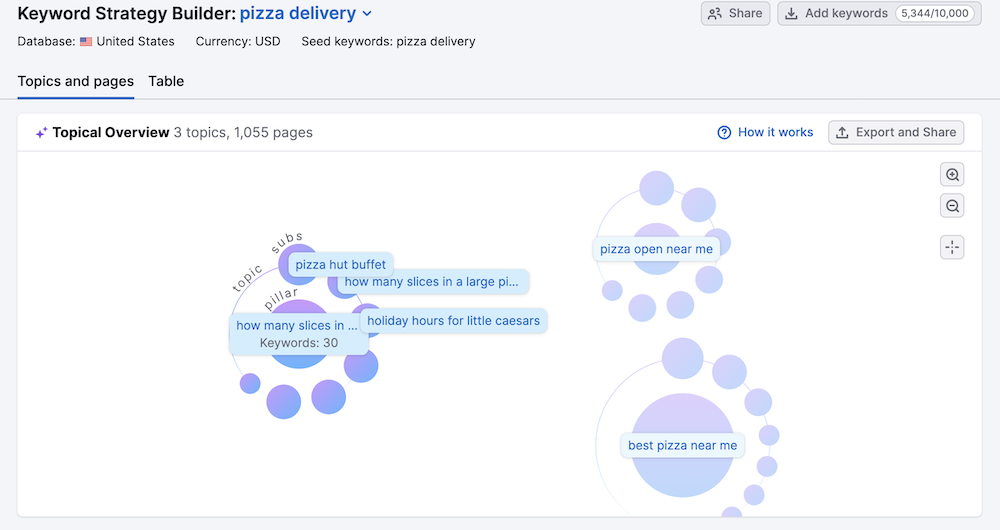Click the how many slices in a large pizza label
This screenshot has height=530, width=1000.
coord(432,282)
